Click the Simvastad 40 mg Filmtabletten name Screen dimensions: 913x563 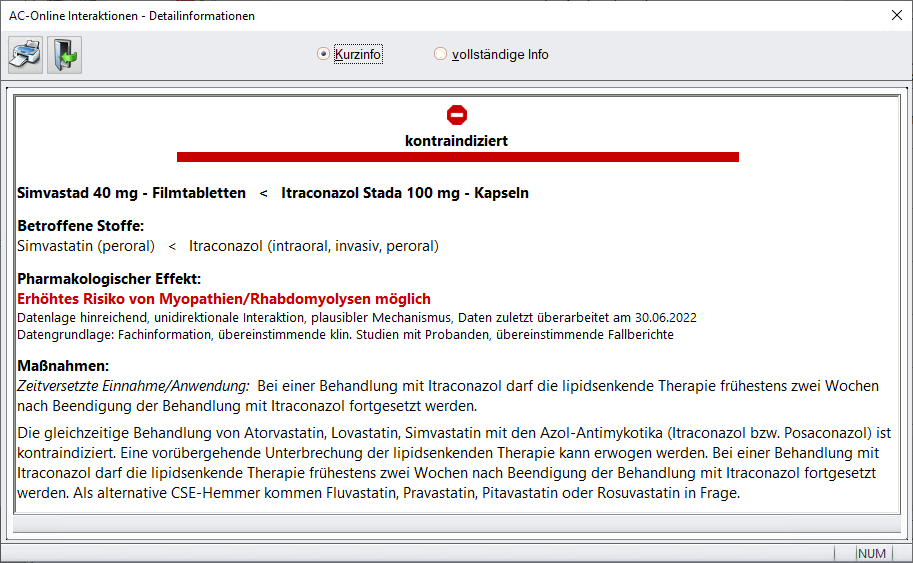[132, 193]
